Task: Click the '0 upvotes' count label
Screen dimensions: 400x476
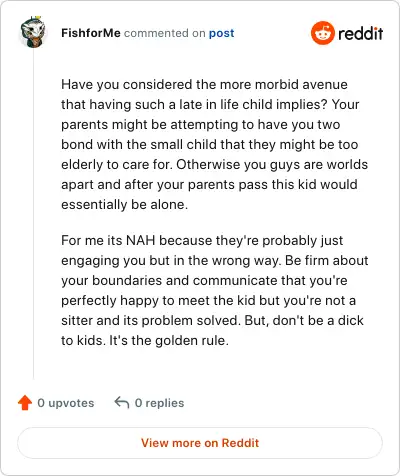Action: point(66,403)
